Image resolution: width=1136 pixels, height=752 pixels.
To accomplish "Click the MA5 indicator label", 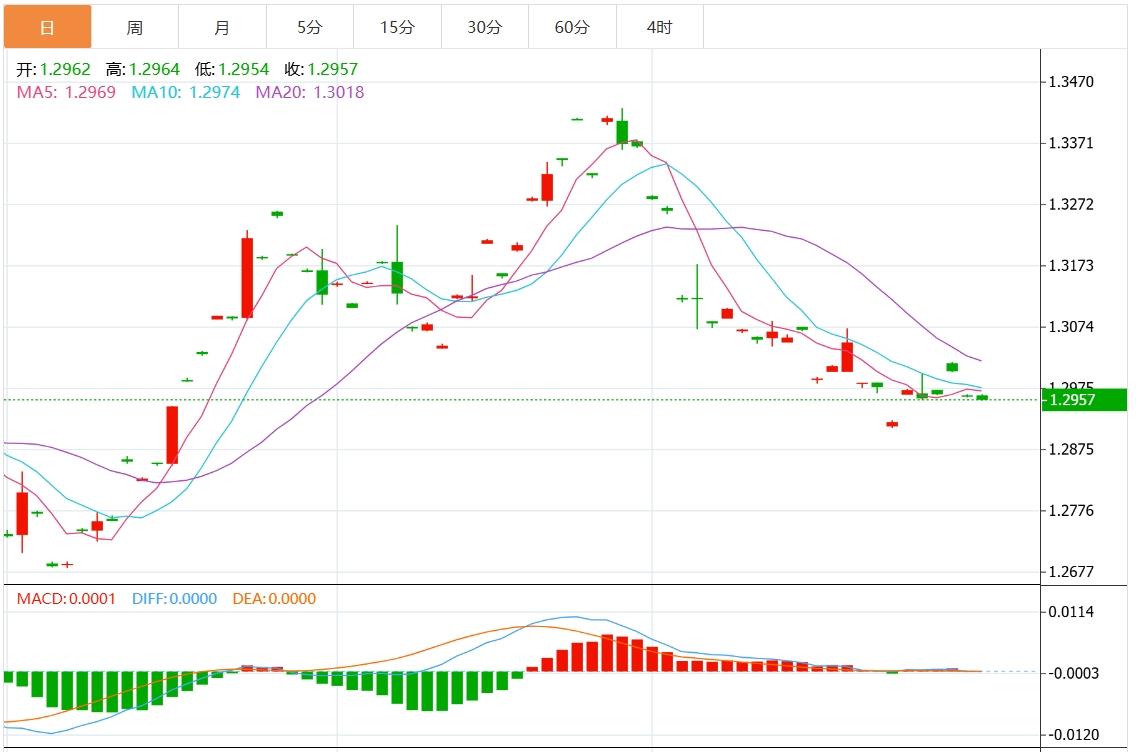I will 66,92.
